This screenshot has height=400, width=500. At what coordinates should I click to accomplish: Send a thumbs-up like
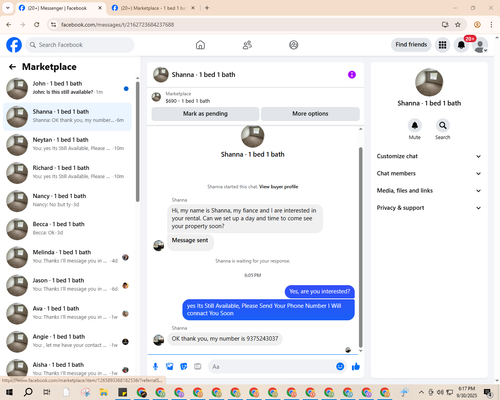pos(356,367)
